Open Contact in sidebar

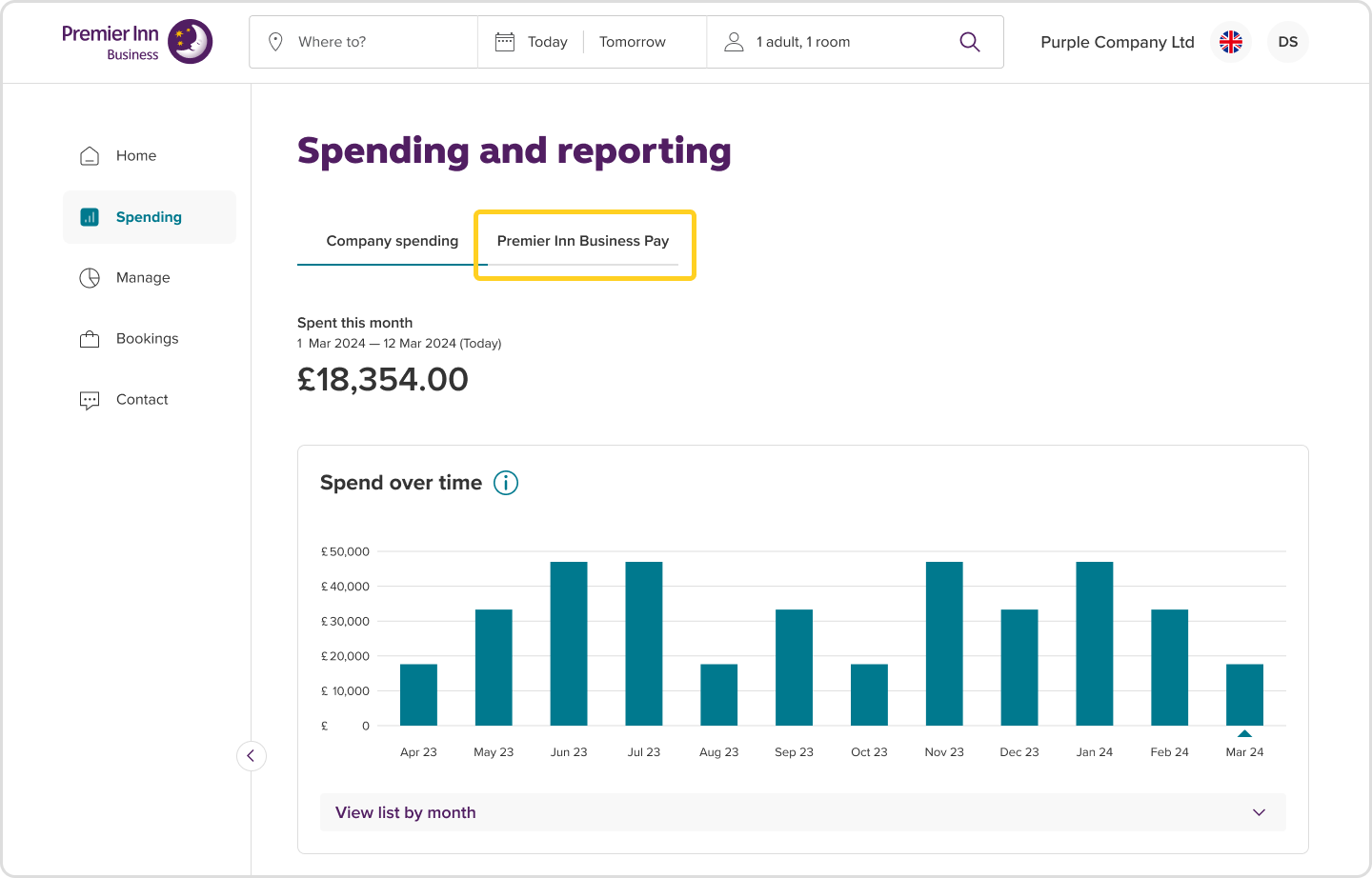[150, 400]
